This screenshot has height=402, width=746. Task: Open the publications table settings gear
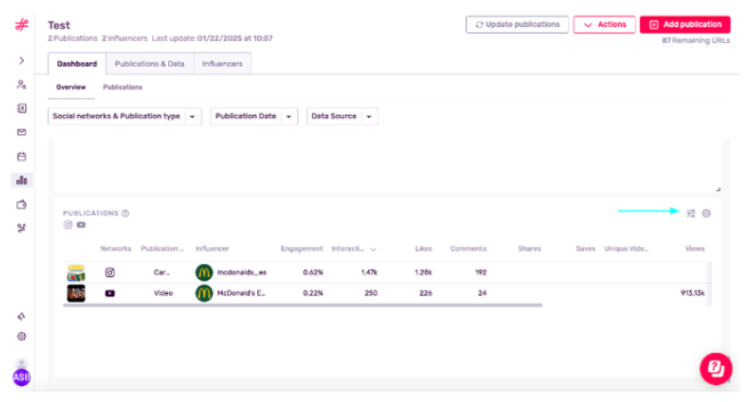coord(706,213)
